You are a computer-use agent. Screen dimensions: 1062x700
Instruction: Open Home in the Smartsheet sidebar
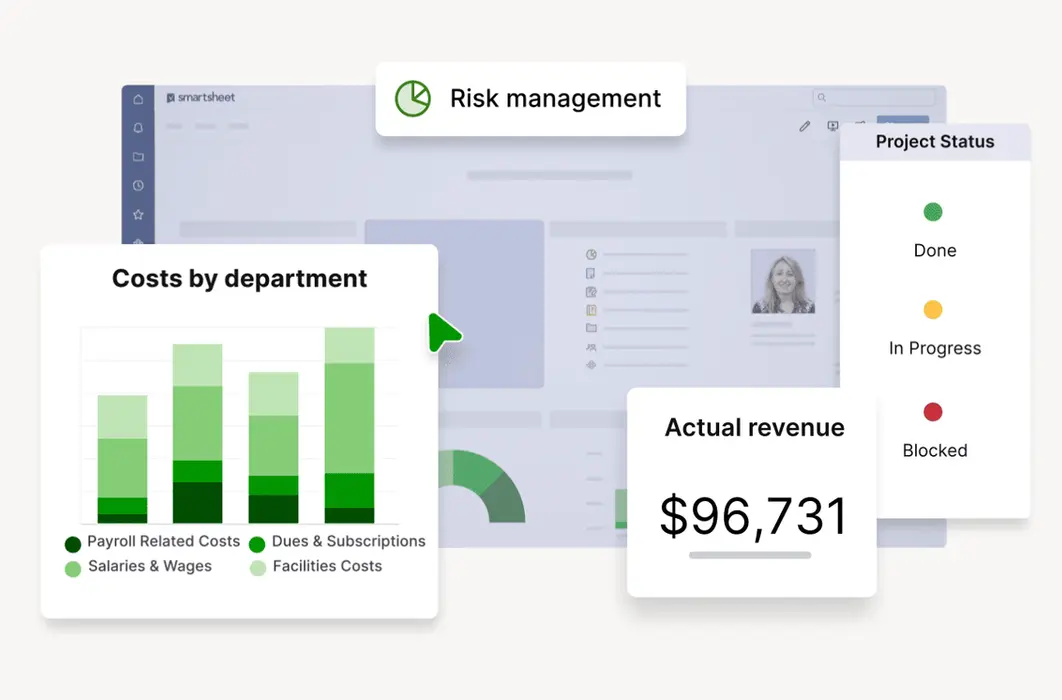pyautogui.click(x=138, y=100)
